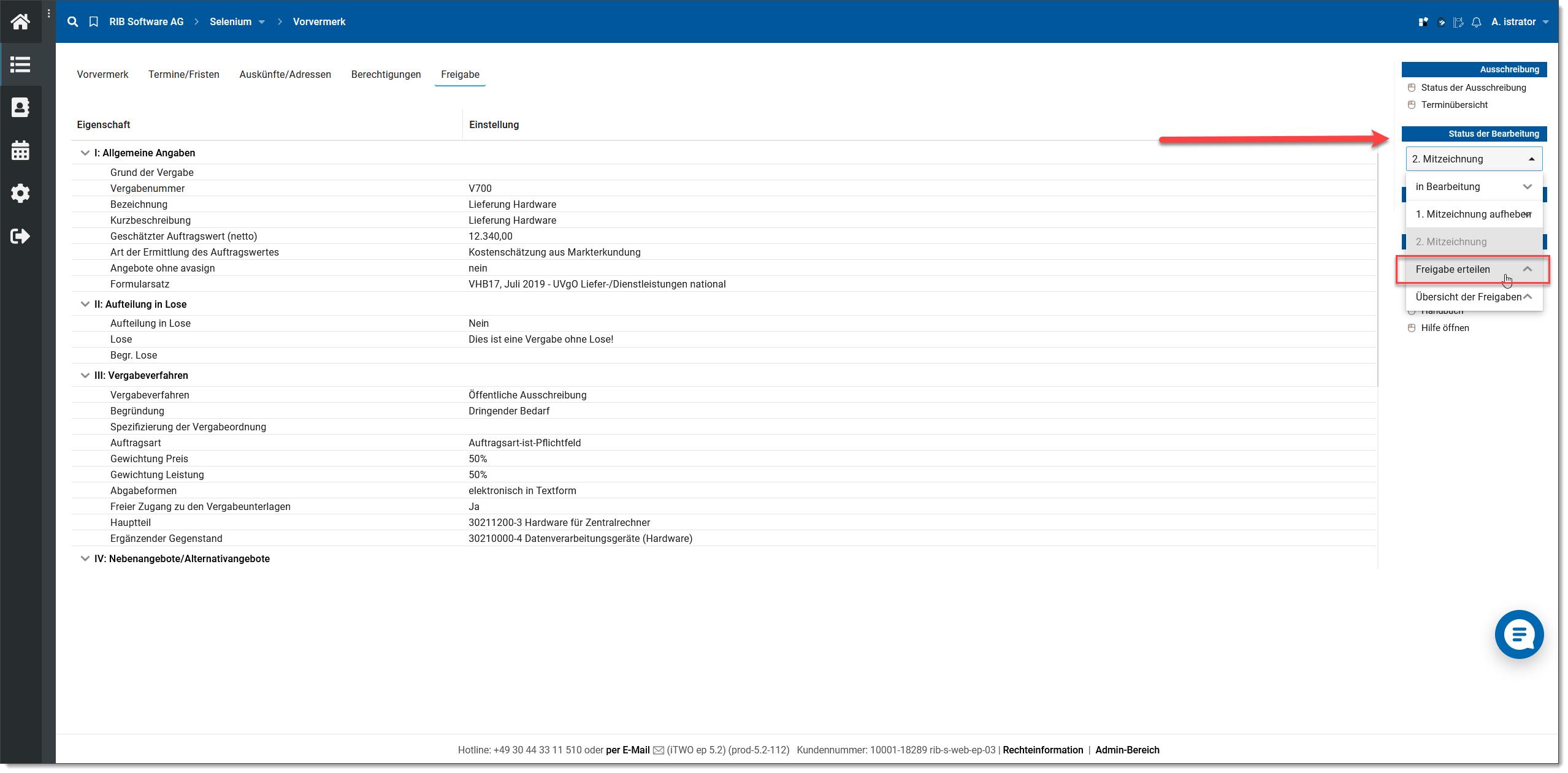Click the home icon in sidebar
This screenshot has height=773, width=1568.
[20, 22]
